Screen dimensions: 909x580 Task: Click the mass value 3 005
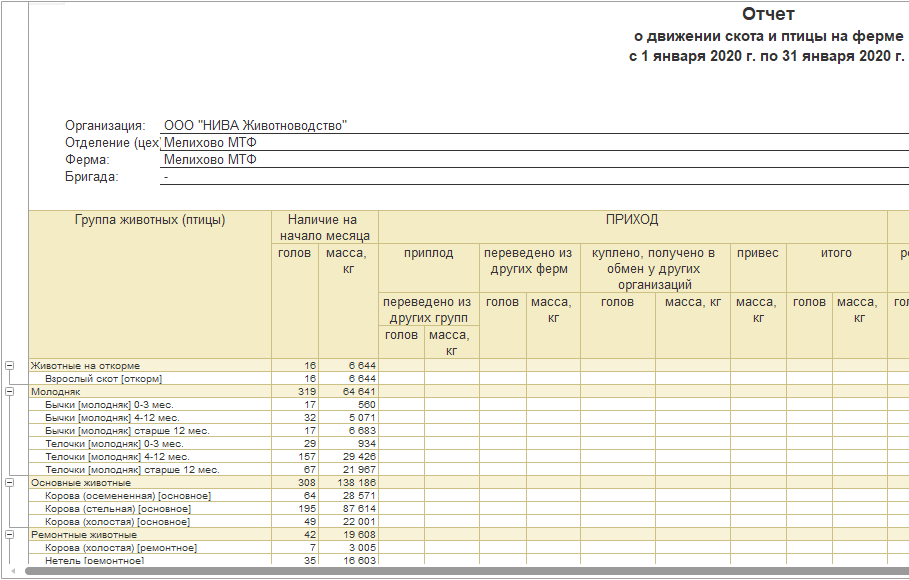coord(362,548)
